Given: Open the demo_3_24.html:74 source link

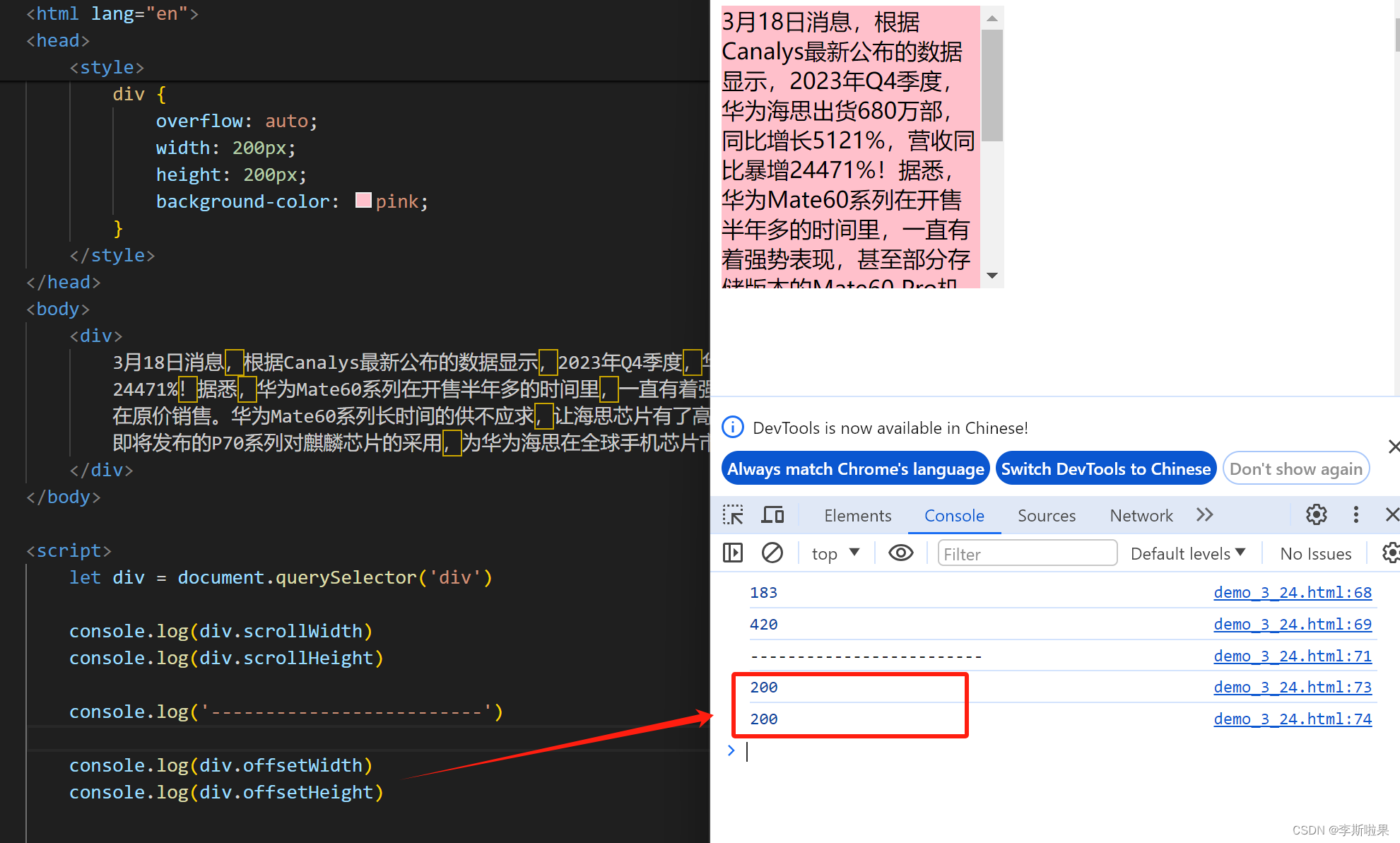Looking at the screenshot, I should tap(1292, 719).
